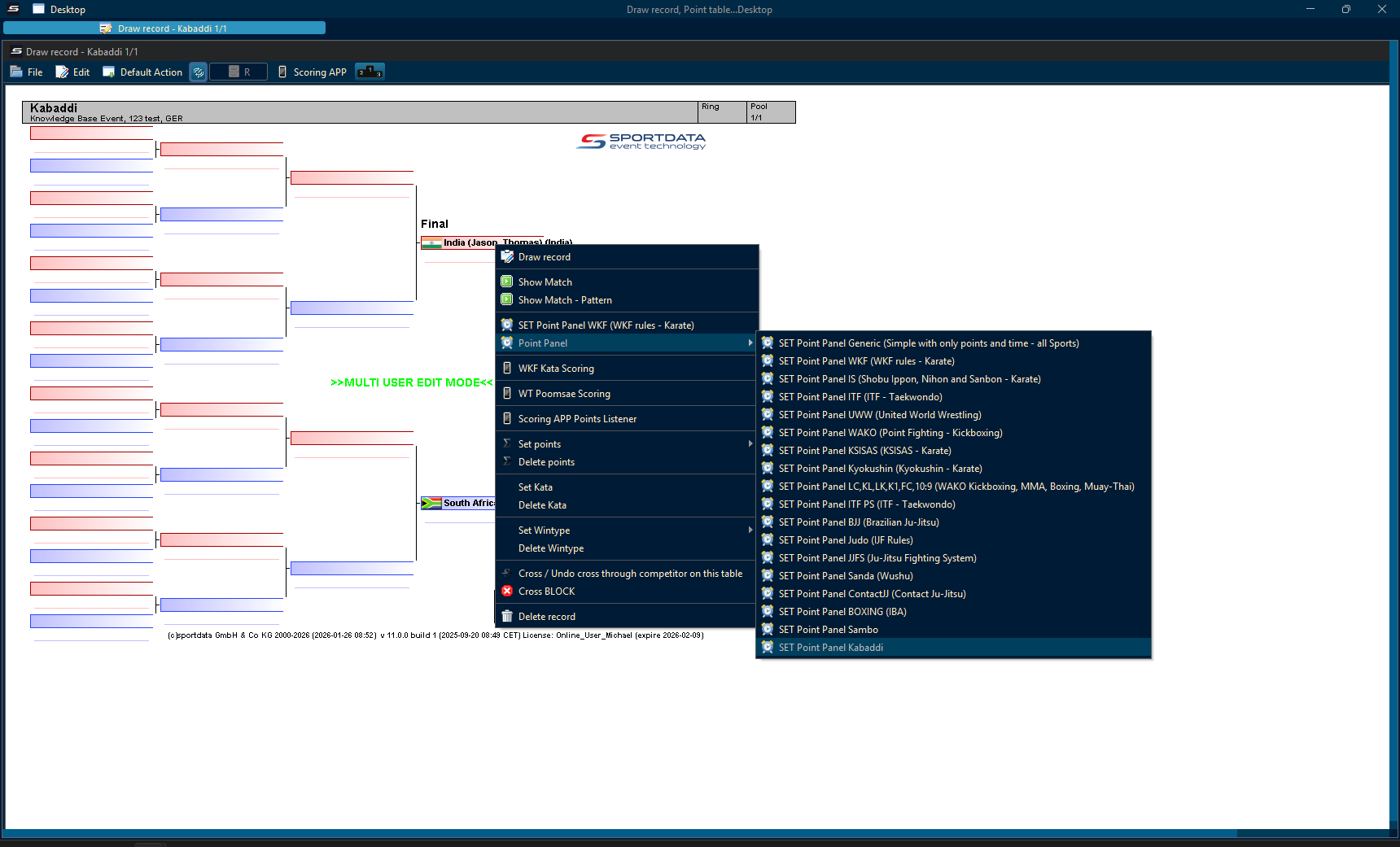Toggle the R server button
1400x847 pixels.
click(238, 72)
